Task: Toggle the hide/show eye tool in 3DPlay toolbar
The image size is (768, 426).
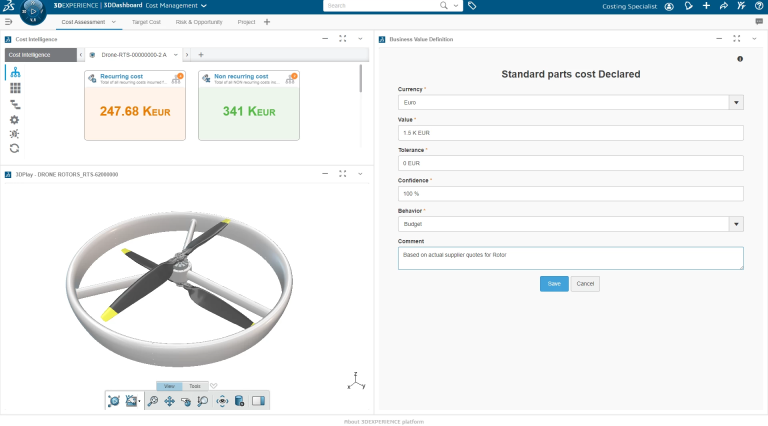Action: coord(221,401)
